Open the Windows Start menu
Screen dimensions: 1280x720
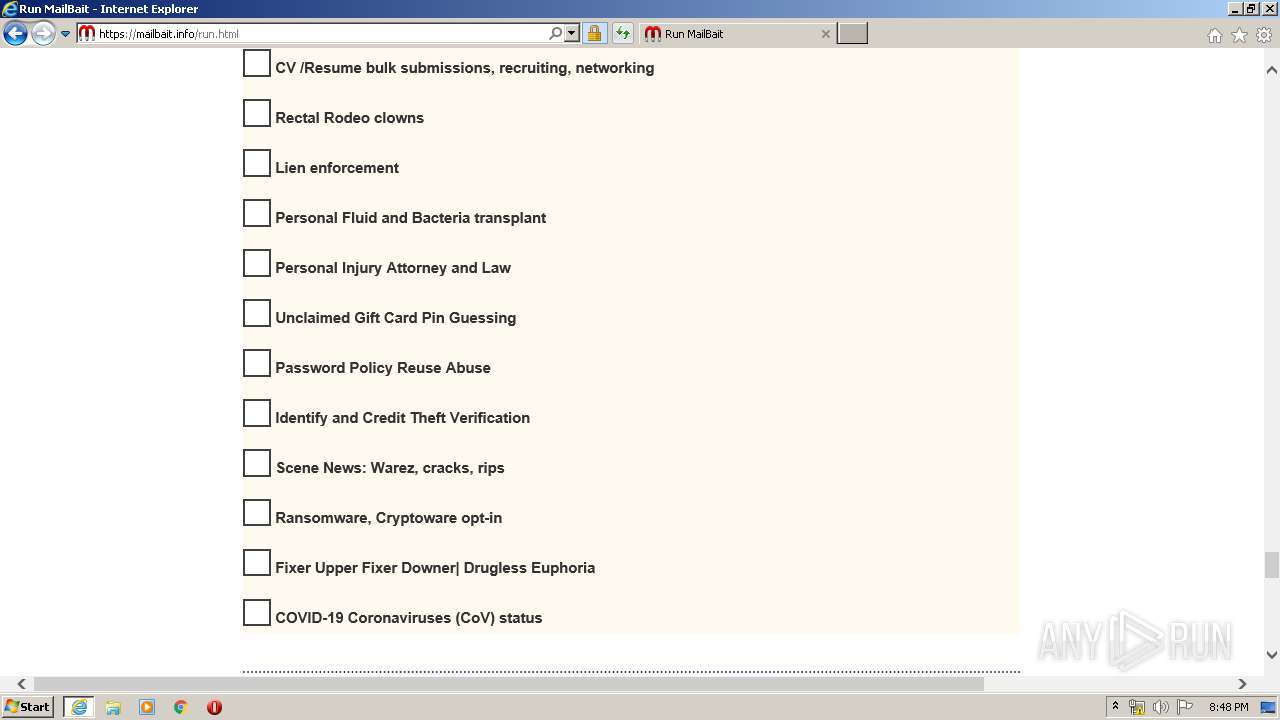click(x=28, y=707)
